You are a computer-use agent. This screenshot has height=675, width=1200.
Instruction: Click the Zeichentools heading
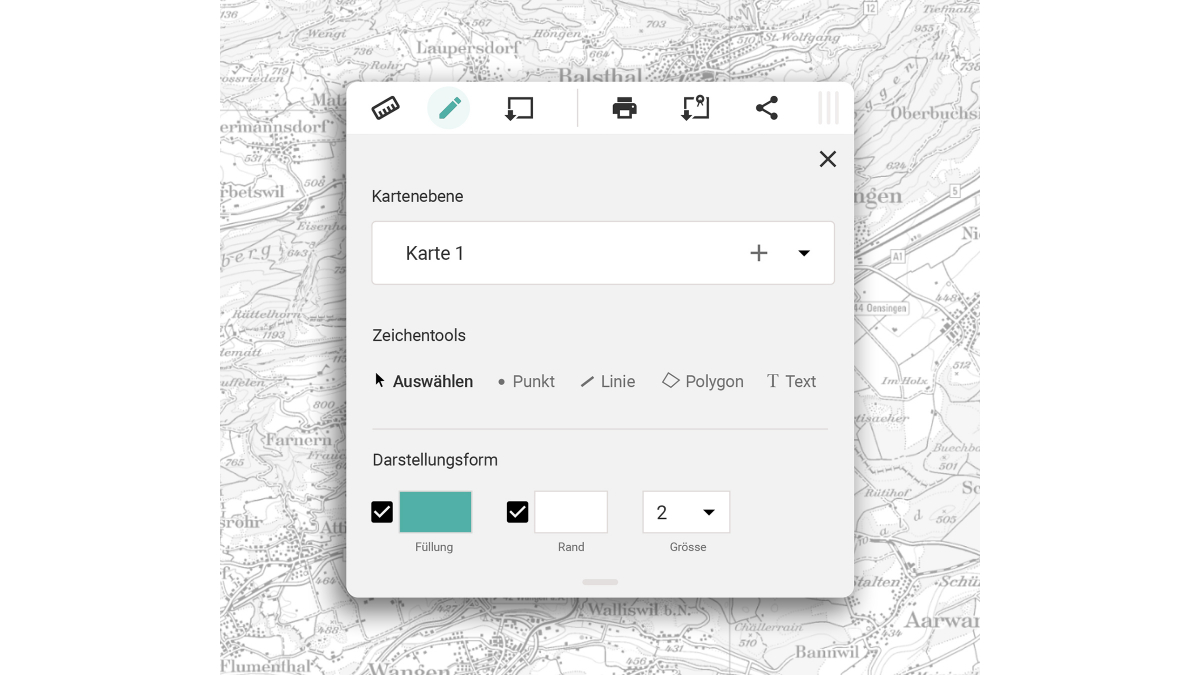coord(419,335)
